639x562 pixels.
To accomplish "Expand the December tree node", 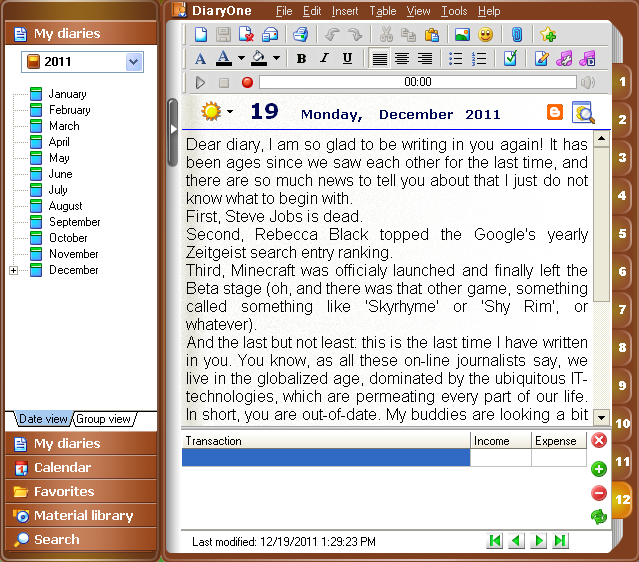I will [x=13, y=271].
